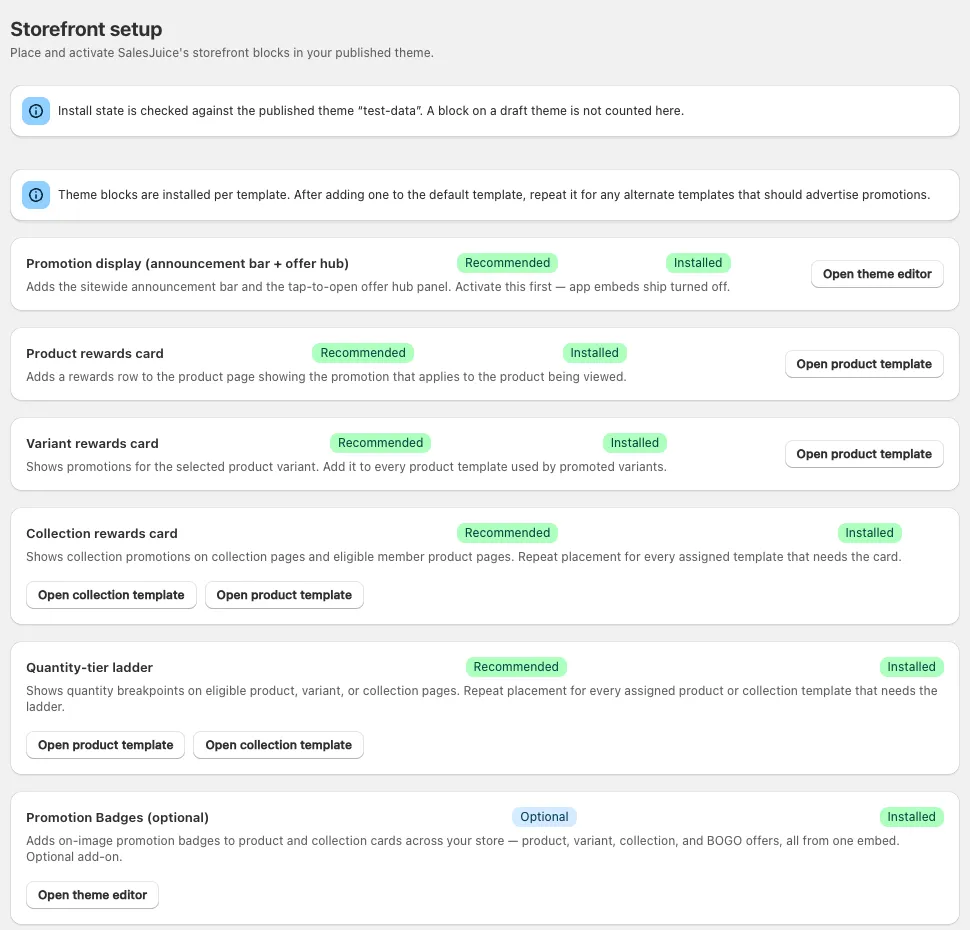Click the Recommended badge on Promotion display
This screenshot has width=970, height=930.
(x=507, y=263)
